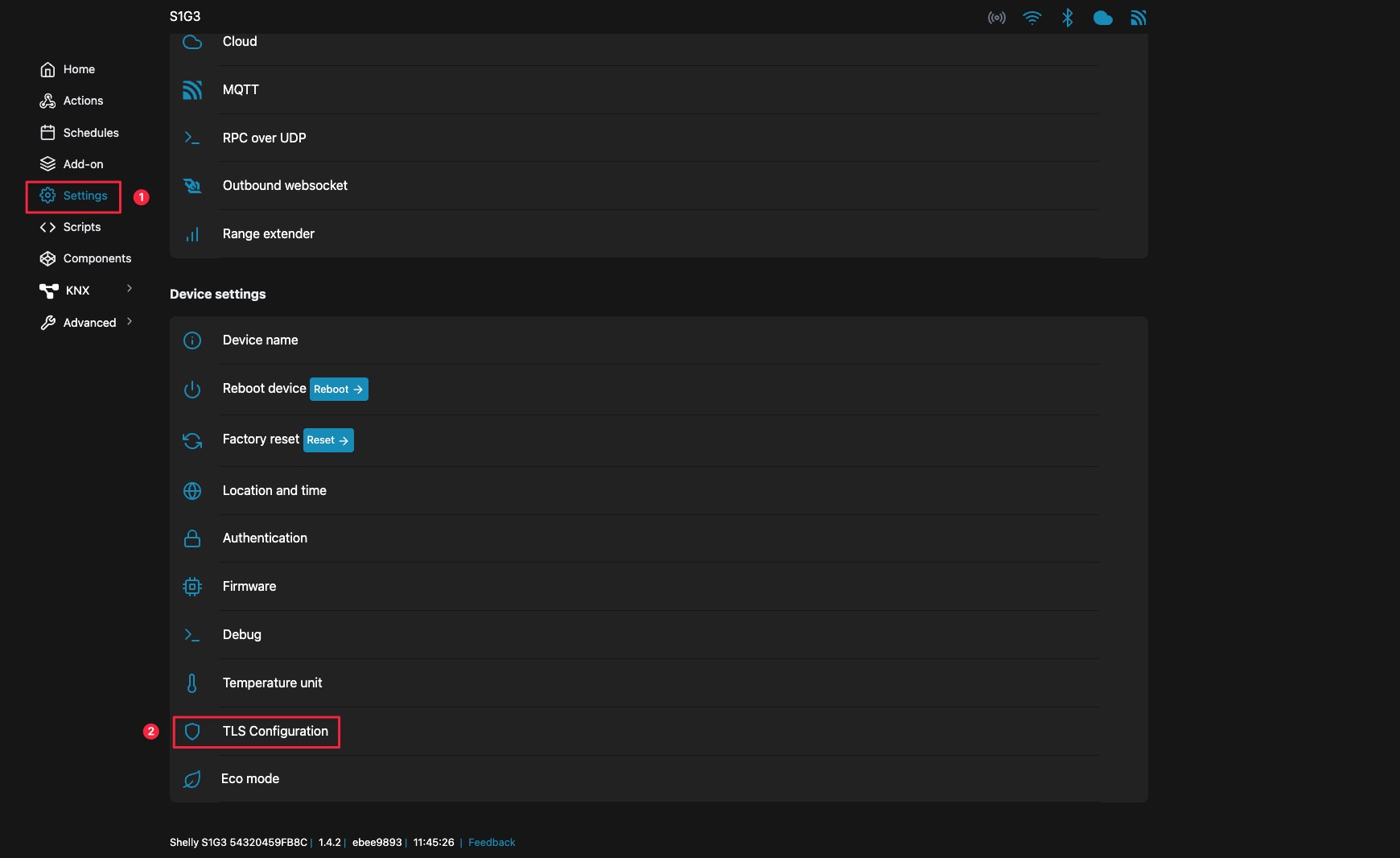This screenshot has width=1400, height=858.
Task: Click the leaf icon beside Eco mode
Action: point(192,779)
